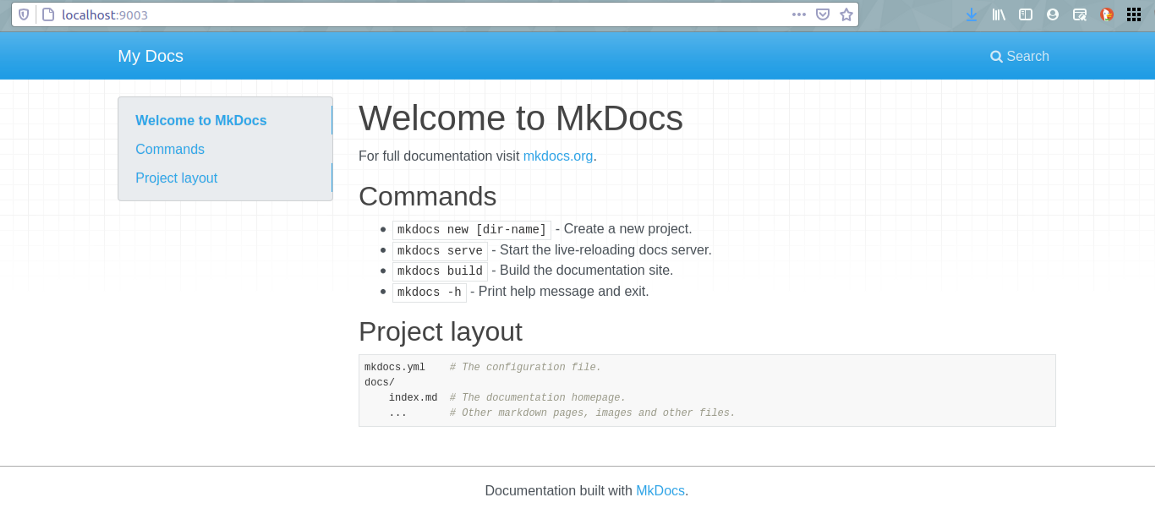Jump to Project layout in sidebar
This screenshot has height=524, width=1155.
point(176,178)
